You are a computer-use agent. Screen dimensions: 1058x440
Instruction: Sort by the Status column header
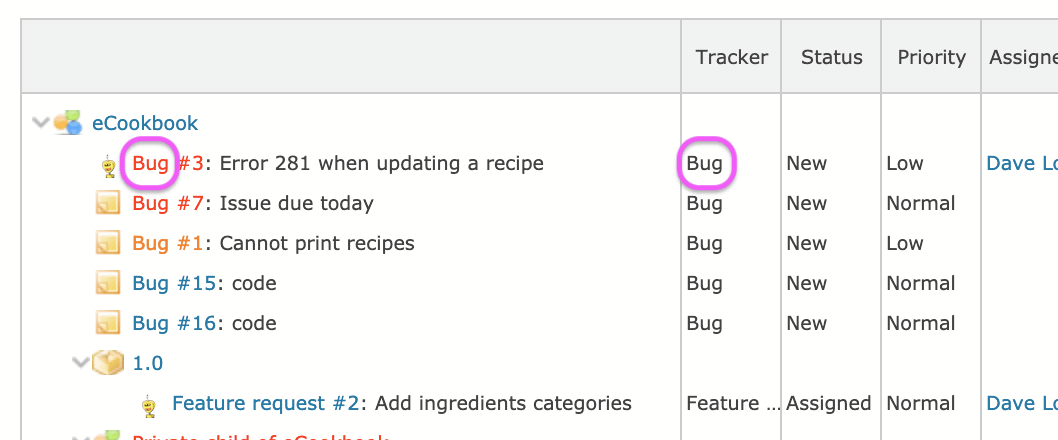[x=831, y=57]
